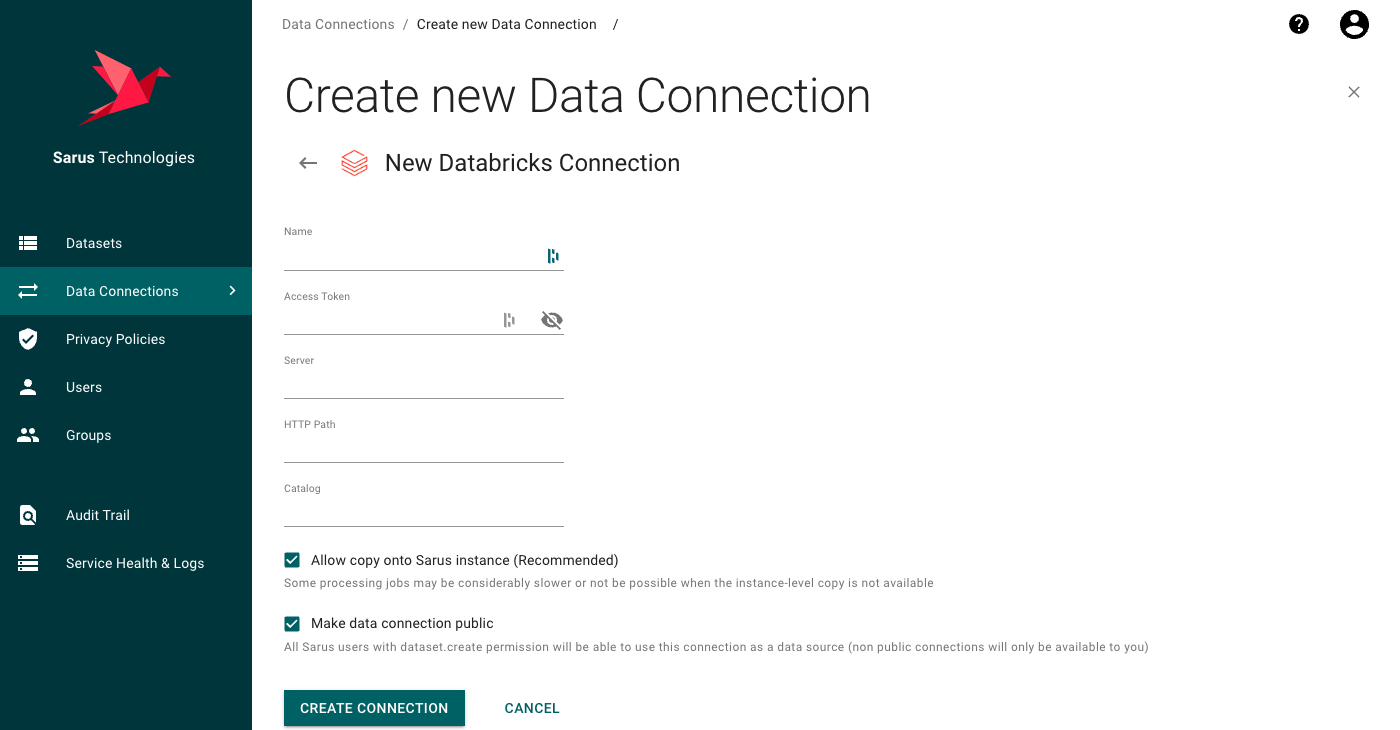Image resolution: width=1400 pixels, height=730 pixels.
Task: Click the Databricks logo icon
Action: pos(355,163)
